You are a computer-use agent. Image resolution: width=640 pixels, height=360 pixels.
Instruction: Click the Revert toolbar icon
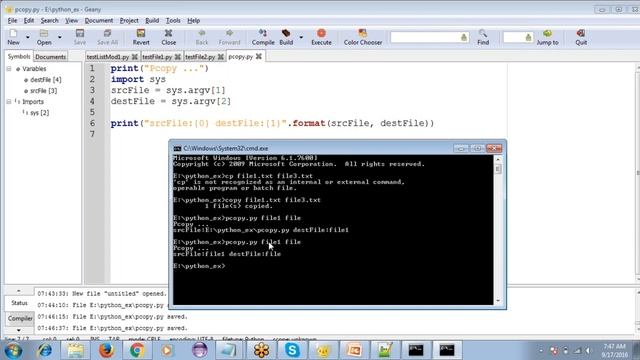click(x=141, y=37)
